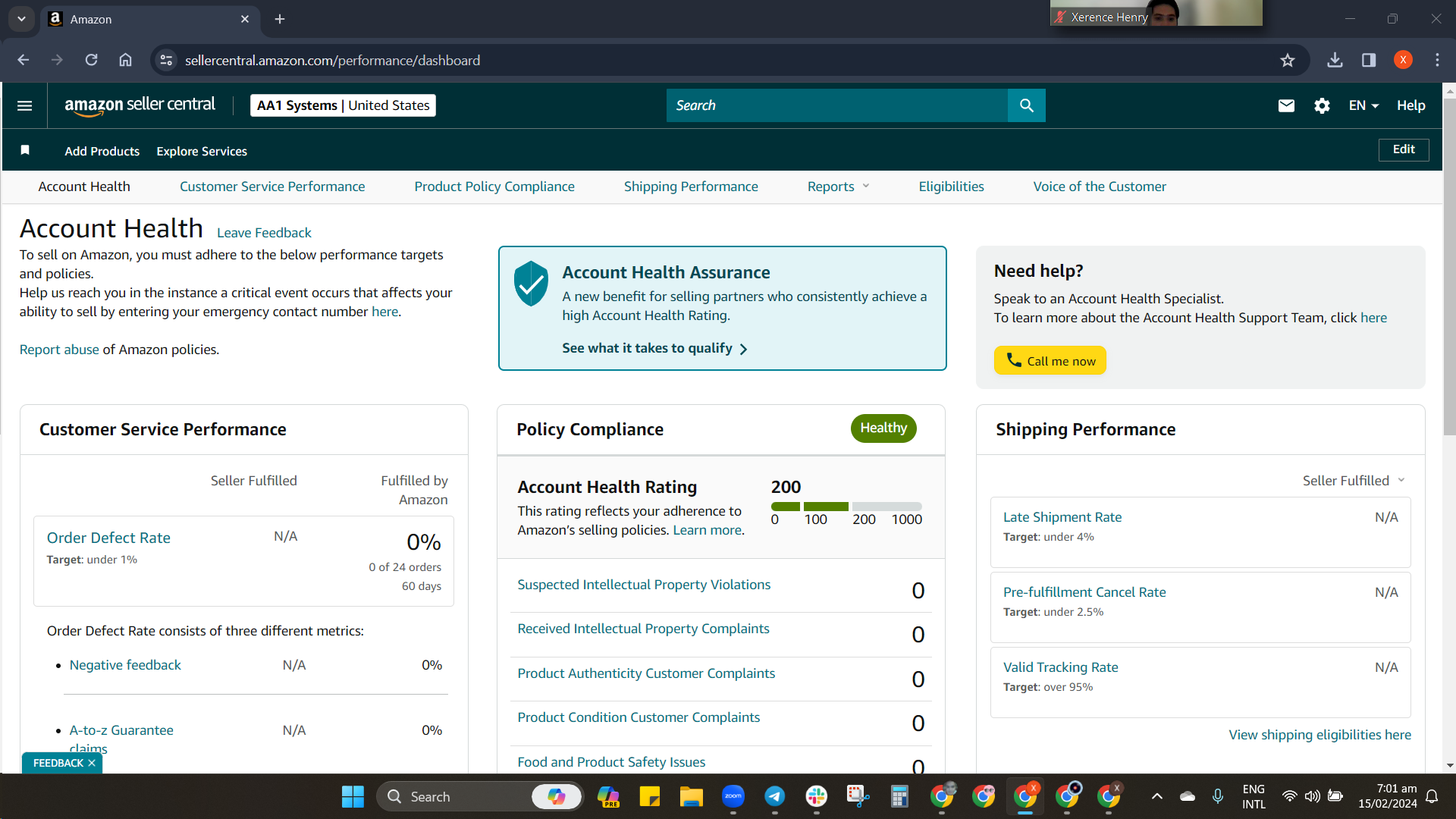Click the bookmark icon beside Add Products
Image resolution: width=1456 pixels, height=819 pixels.
[x=25, y=150]
